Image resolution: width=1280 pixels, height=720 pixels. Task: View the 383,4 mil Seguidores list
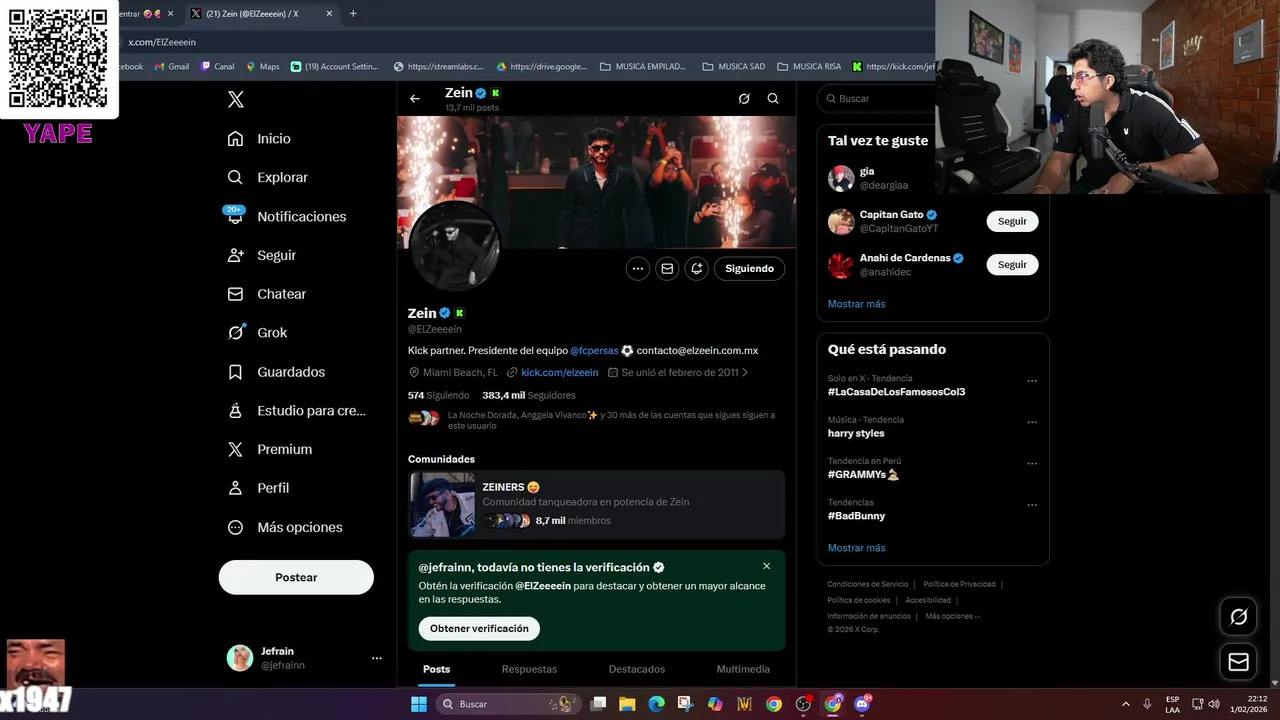tap(528, 396)
